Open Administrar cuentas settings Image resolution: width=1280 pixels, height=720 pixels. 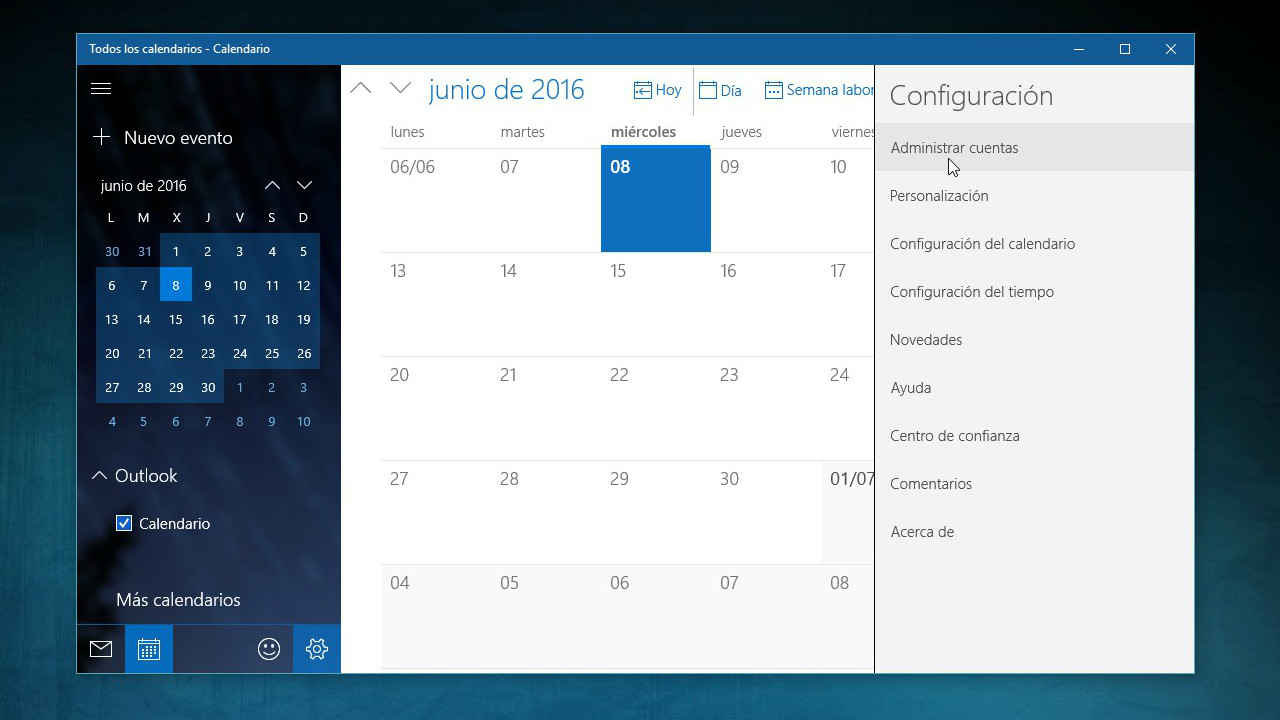(x=1034, y=148)
